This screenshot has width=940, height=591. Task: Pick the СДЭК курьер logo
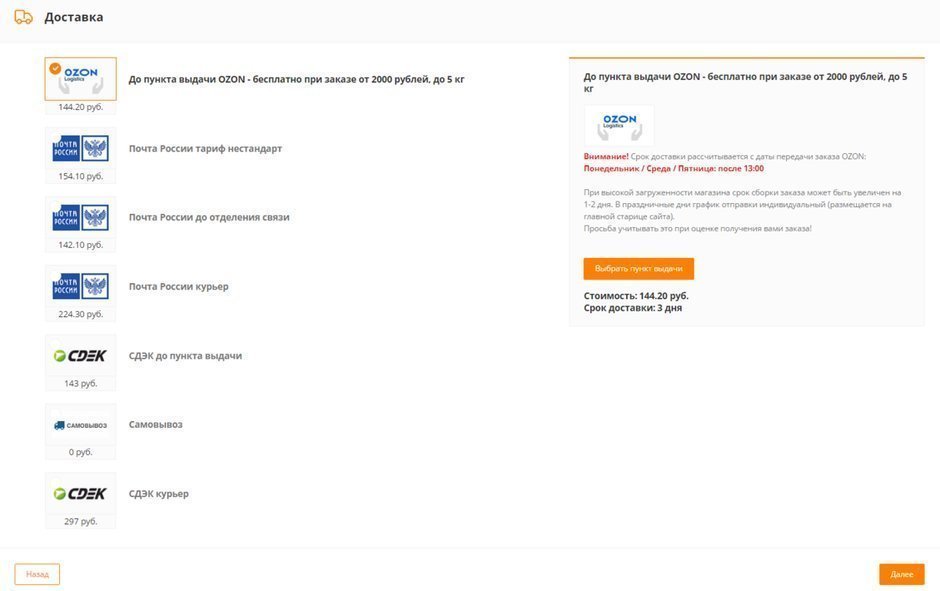tap(81, 493)
